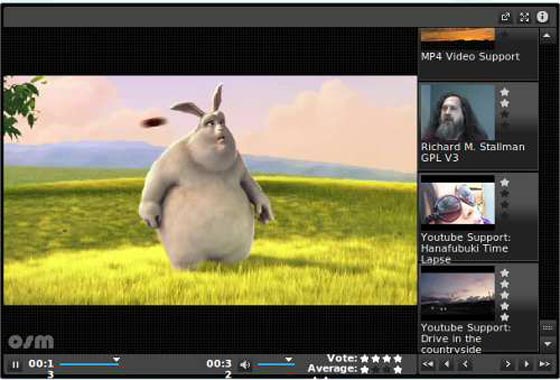Open the info icon

[x=542, y=17]
